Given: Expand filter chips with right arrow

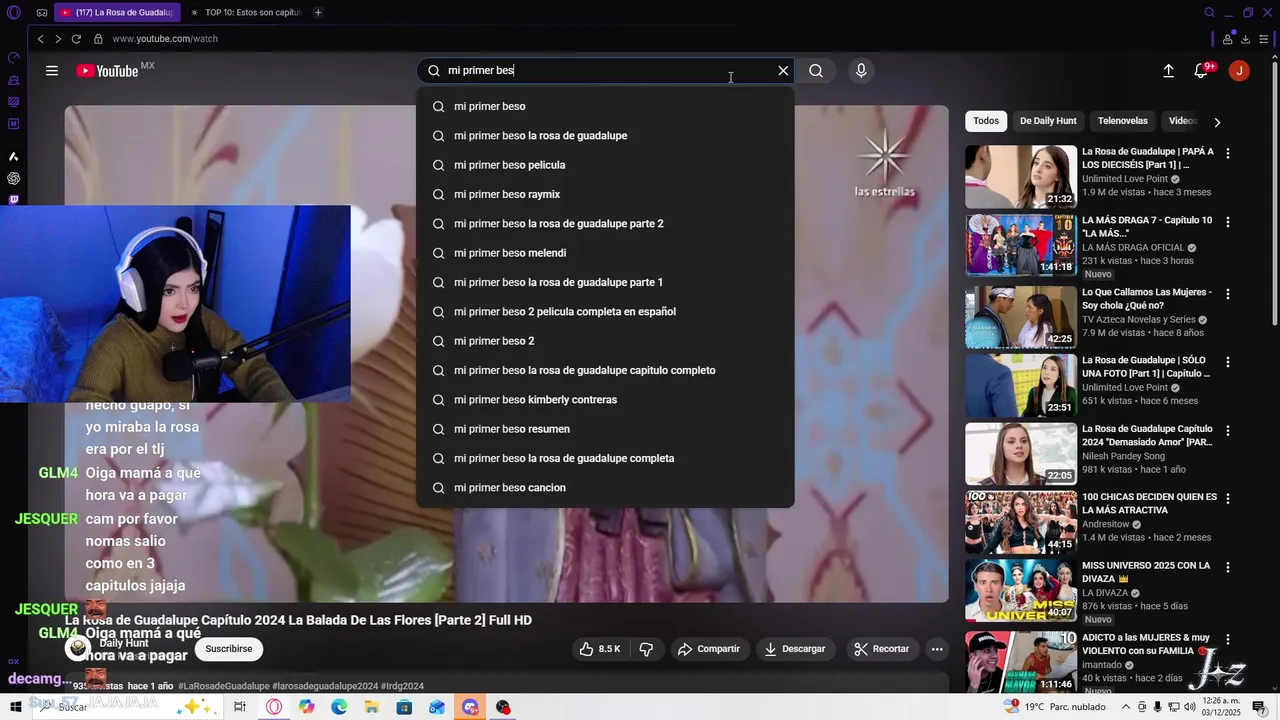Looking at the screenshot, I should 1217,122.
